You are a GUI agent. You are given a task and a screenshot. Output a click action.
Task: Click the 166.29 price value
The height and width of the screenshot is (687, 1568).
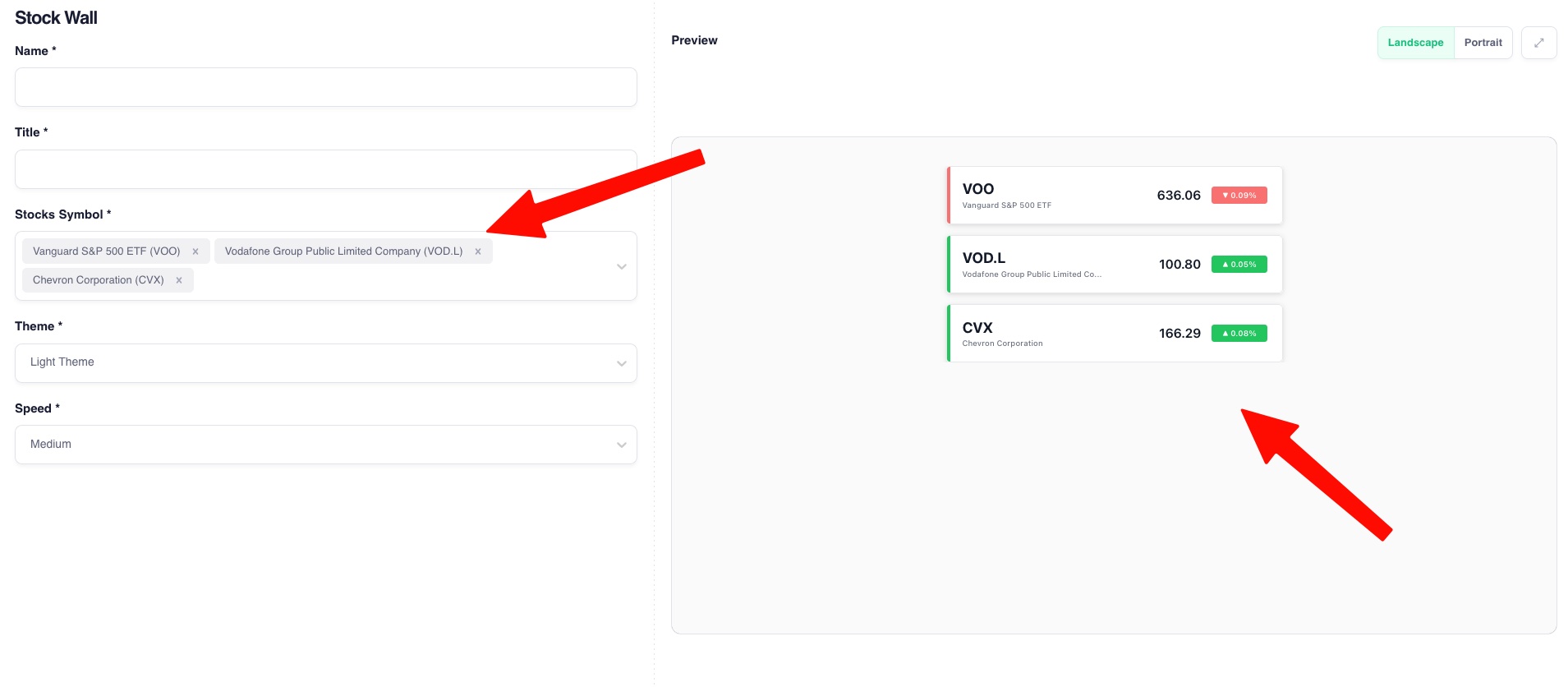pyautogui.click(x=1179, y=334)
